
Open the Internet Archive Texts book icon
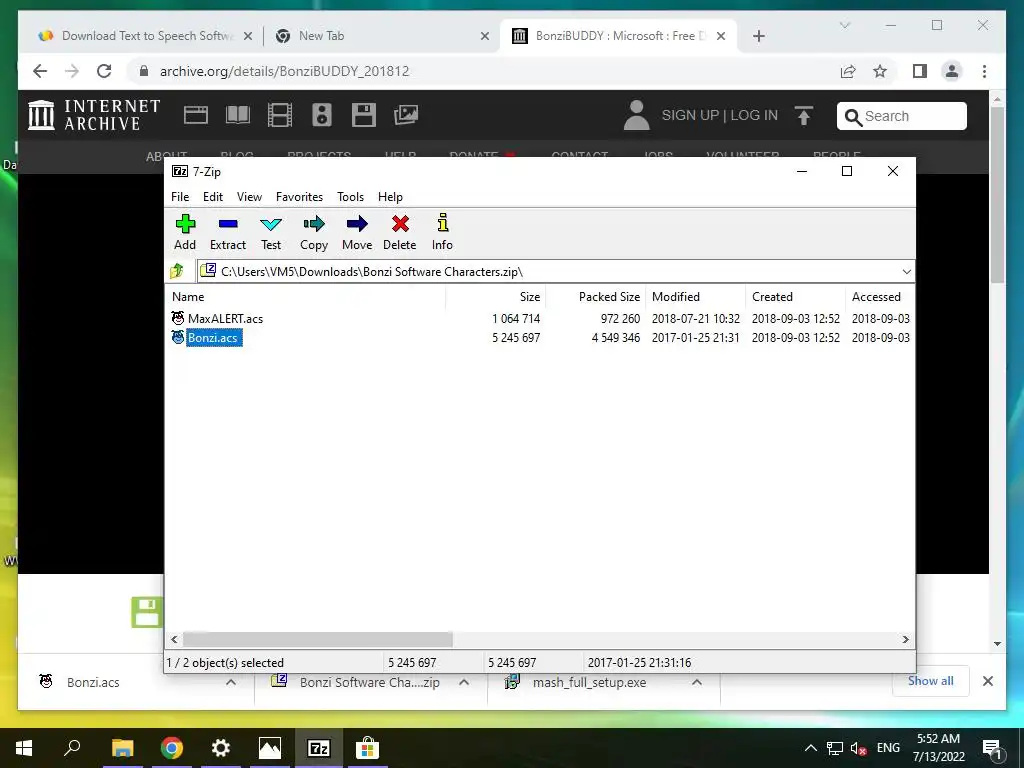click(x=238, y=115)
